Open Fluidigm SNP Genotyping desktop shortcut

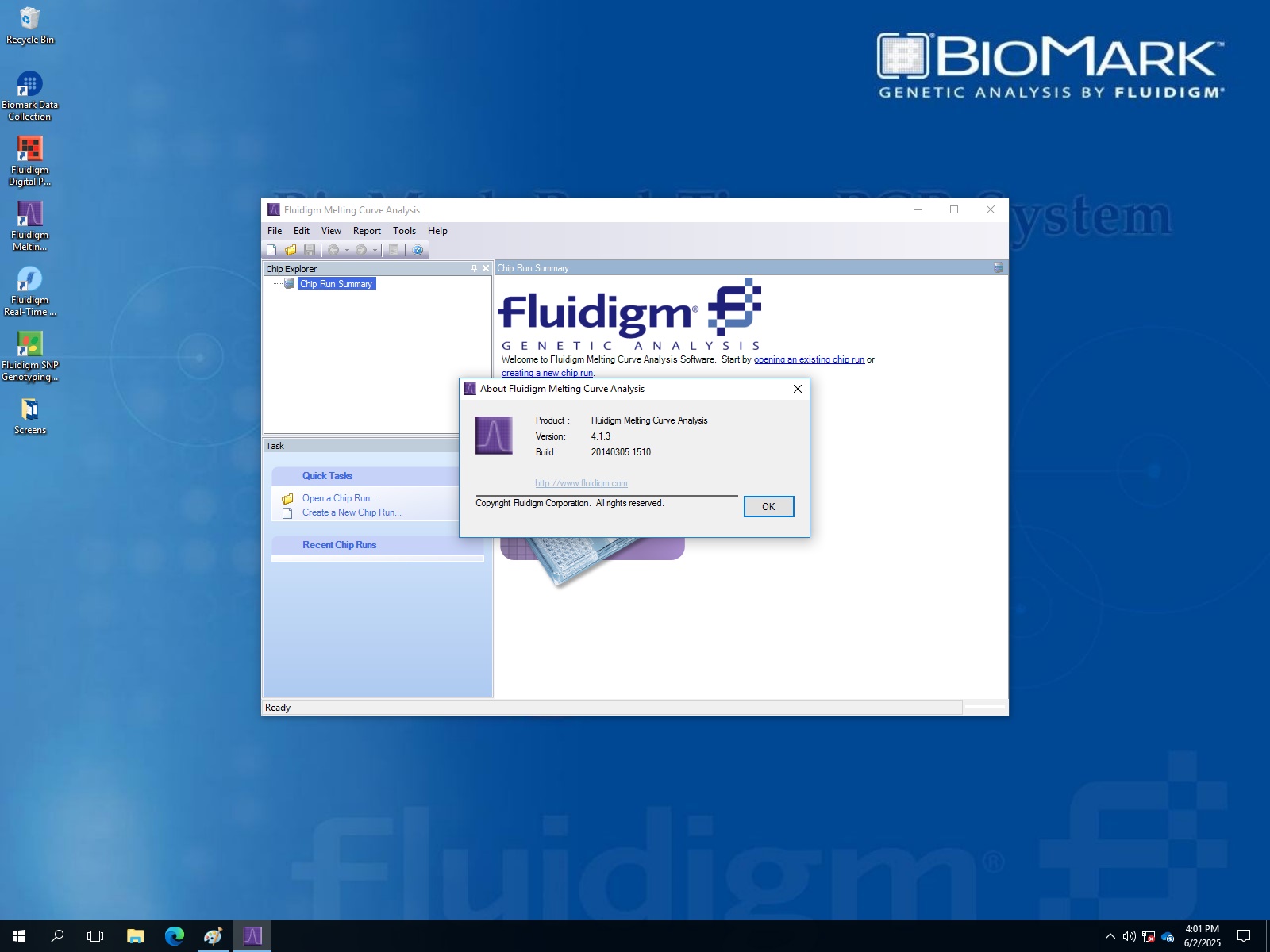[30, 356]
